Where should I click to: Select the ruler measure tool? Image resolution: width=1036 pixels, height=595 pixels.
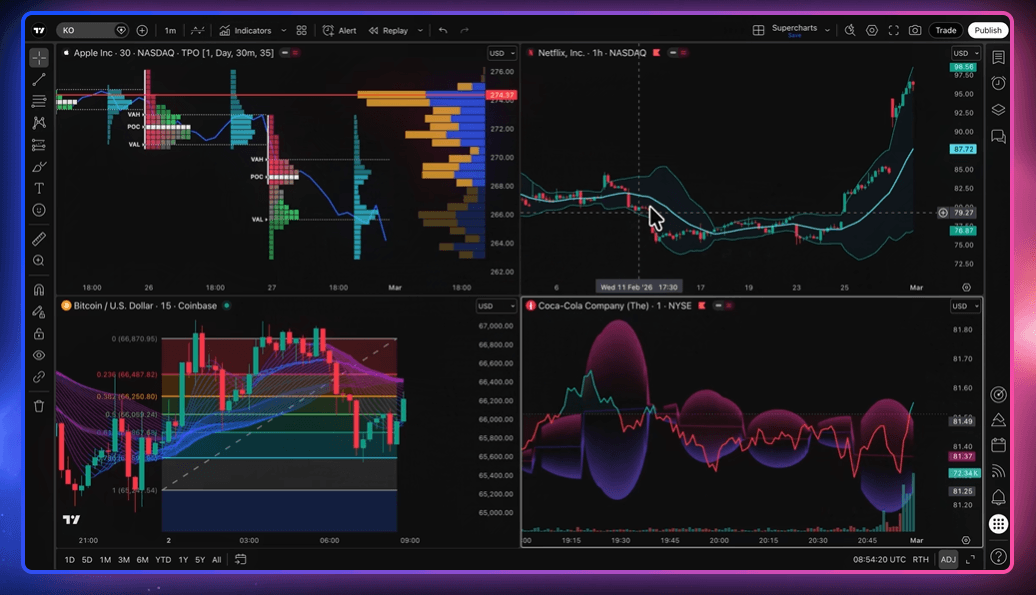[39, 238]
